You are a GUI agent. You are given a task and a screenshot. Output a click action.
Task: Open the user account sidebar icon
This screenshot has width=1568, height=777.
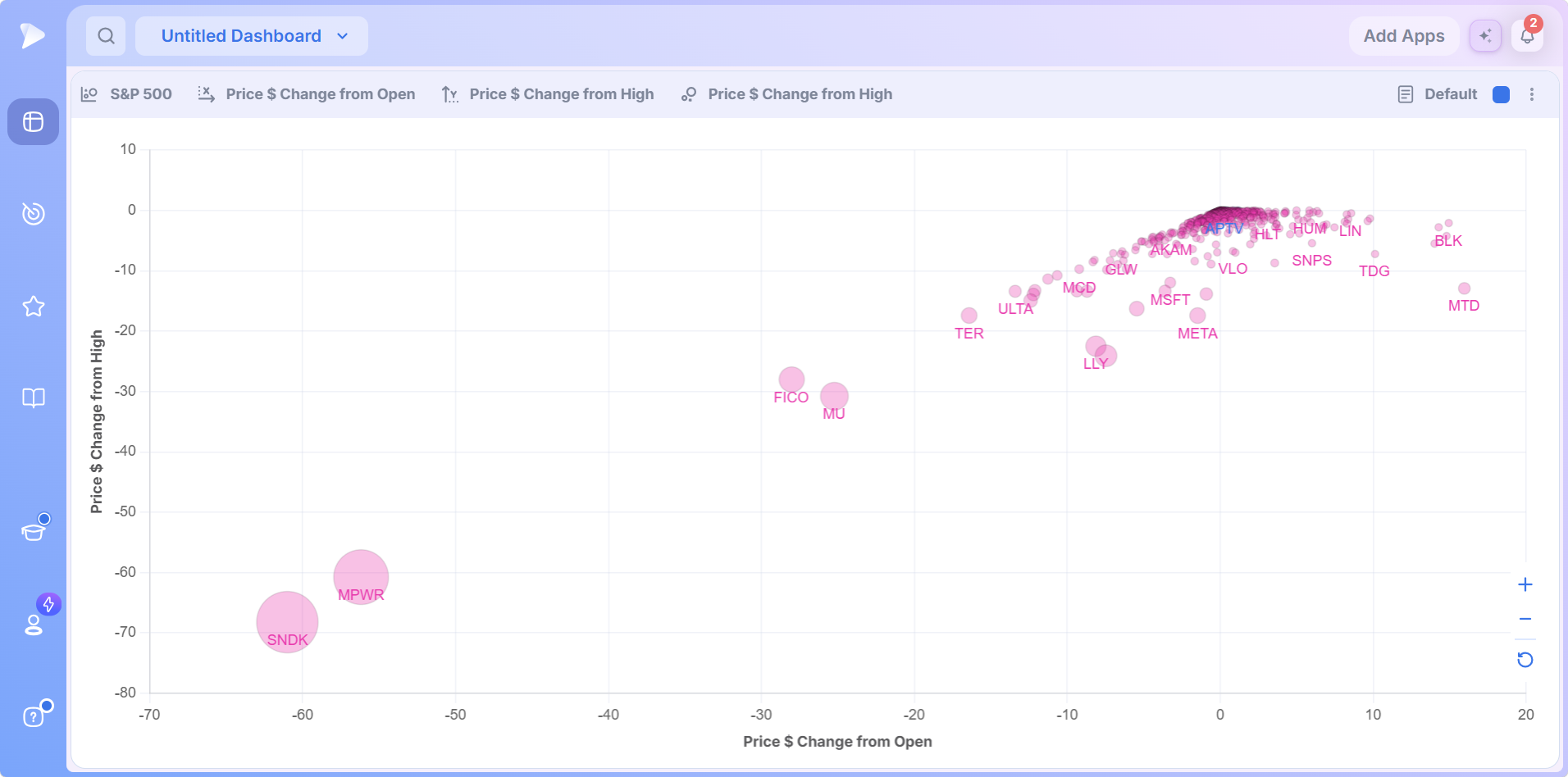(33, 625)
